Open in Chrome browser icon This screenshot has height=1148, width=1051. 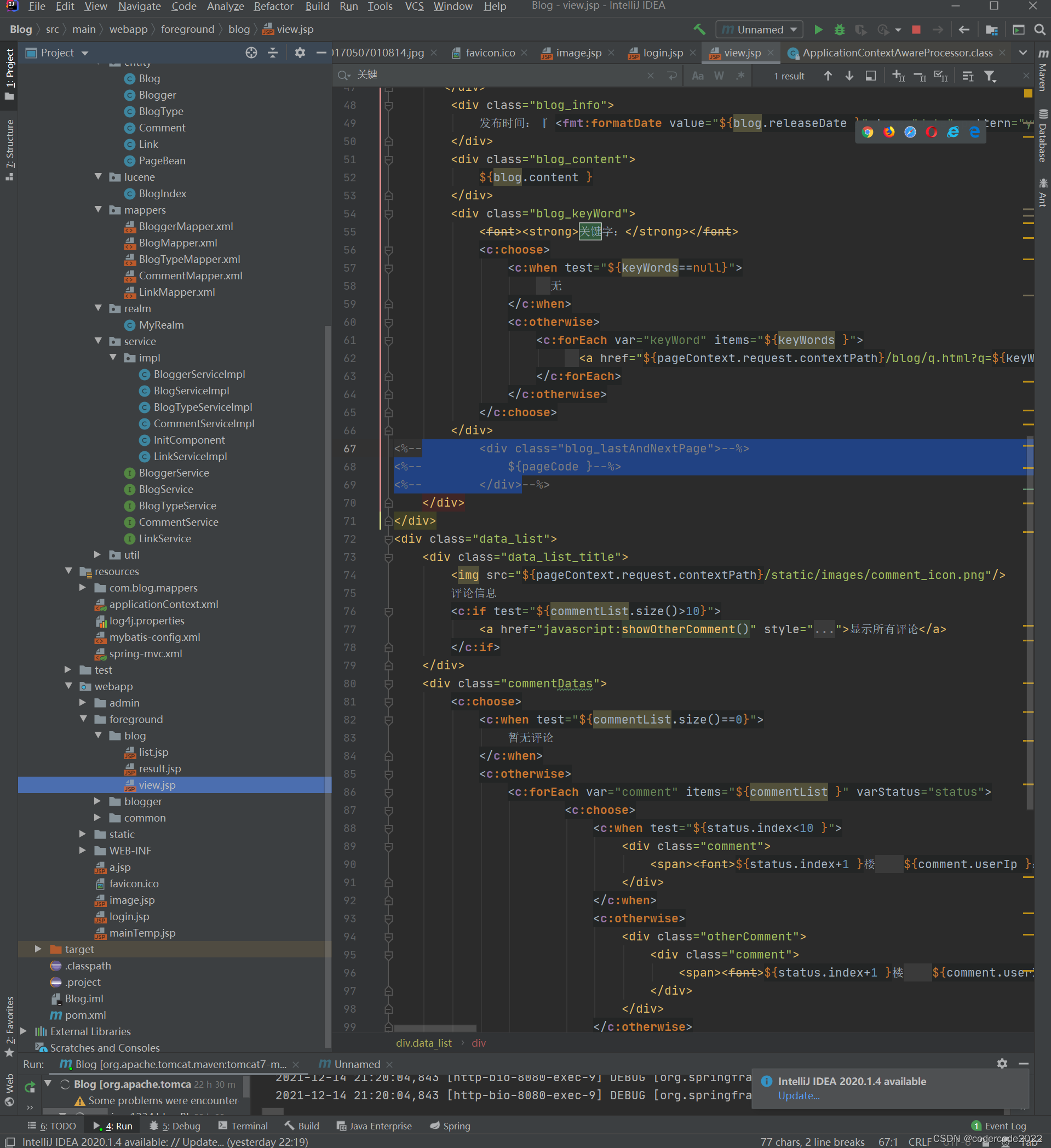click(867, 132)
